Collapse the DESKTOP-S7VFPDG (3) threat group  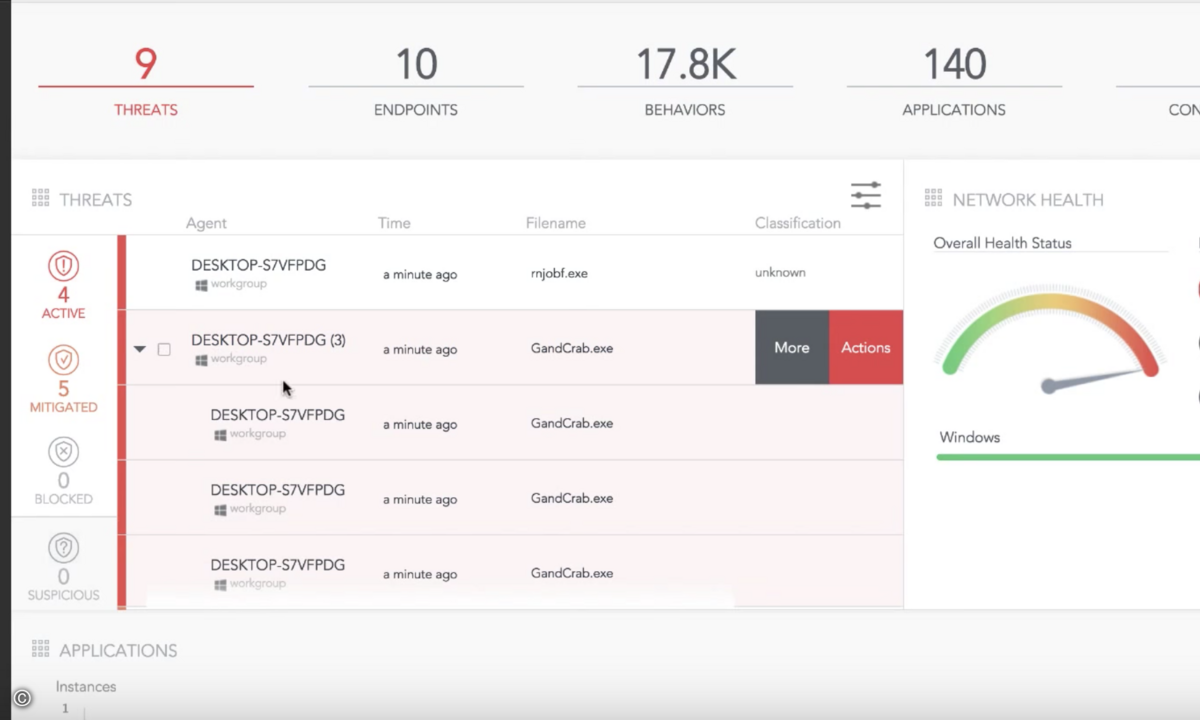click(x=140, y=349)
